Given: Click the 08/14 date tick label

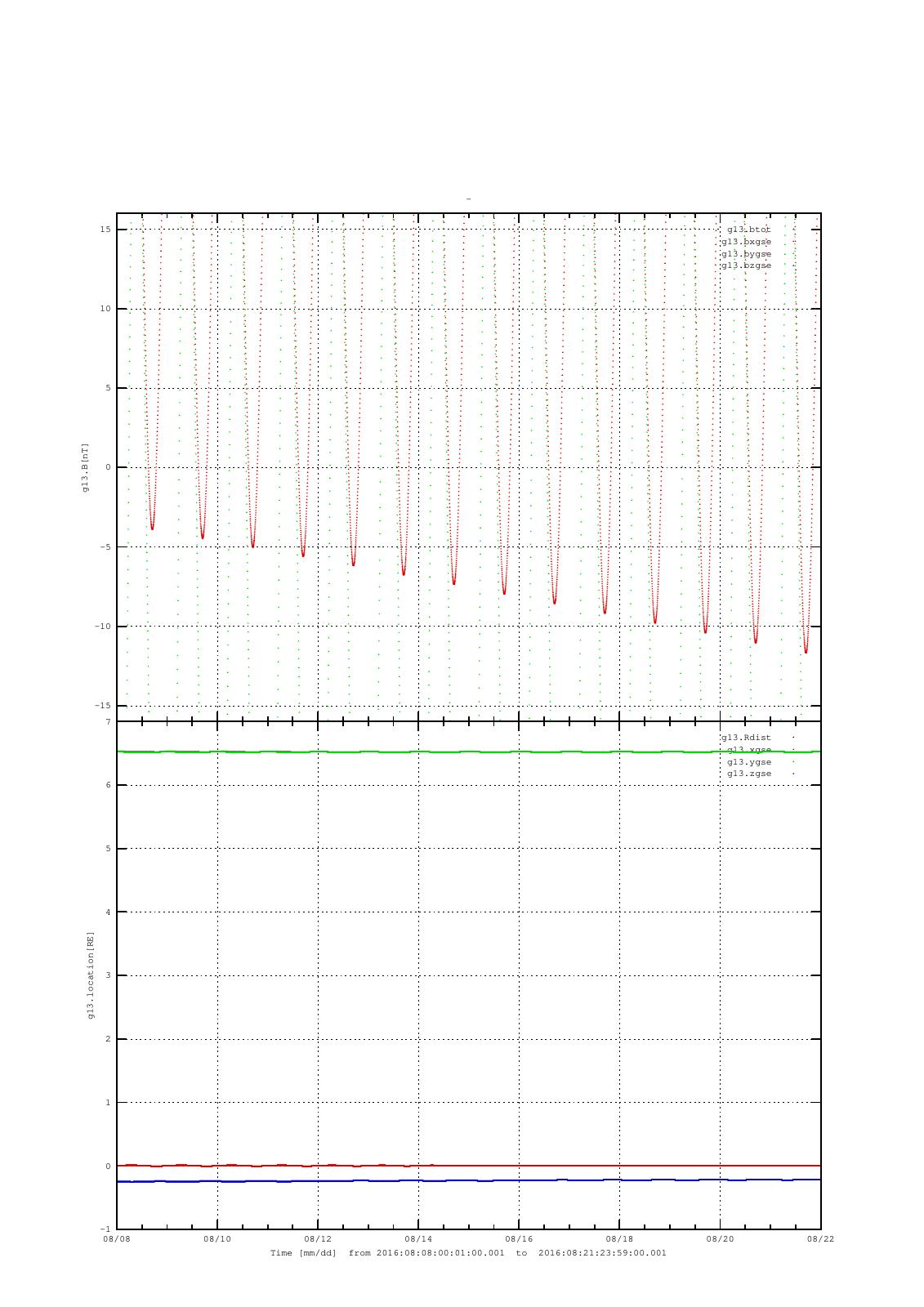Looking at the screenshot, I should click(418, 1239).
